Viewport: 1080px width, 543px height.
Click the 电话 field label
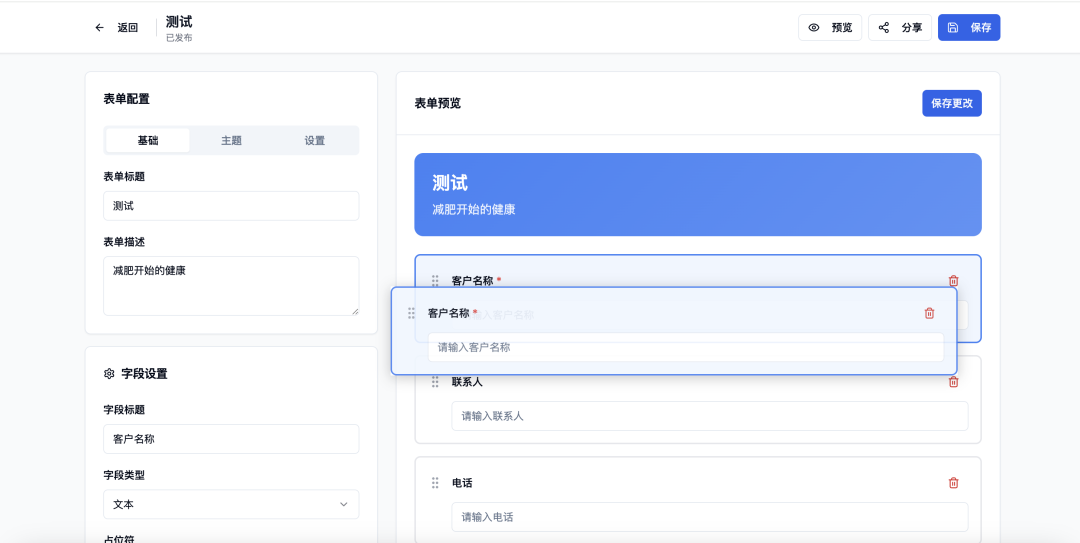pos(462,483)
